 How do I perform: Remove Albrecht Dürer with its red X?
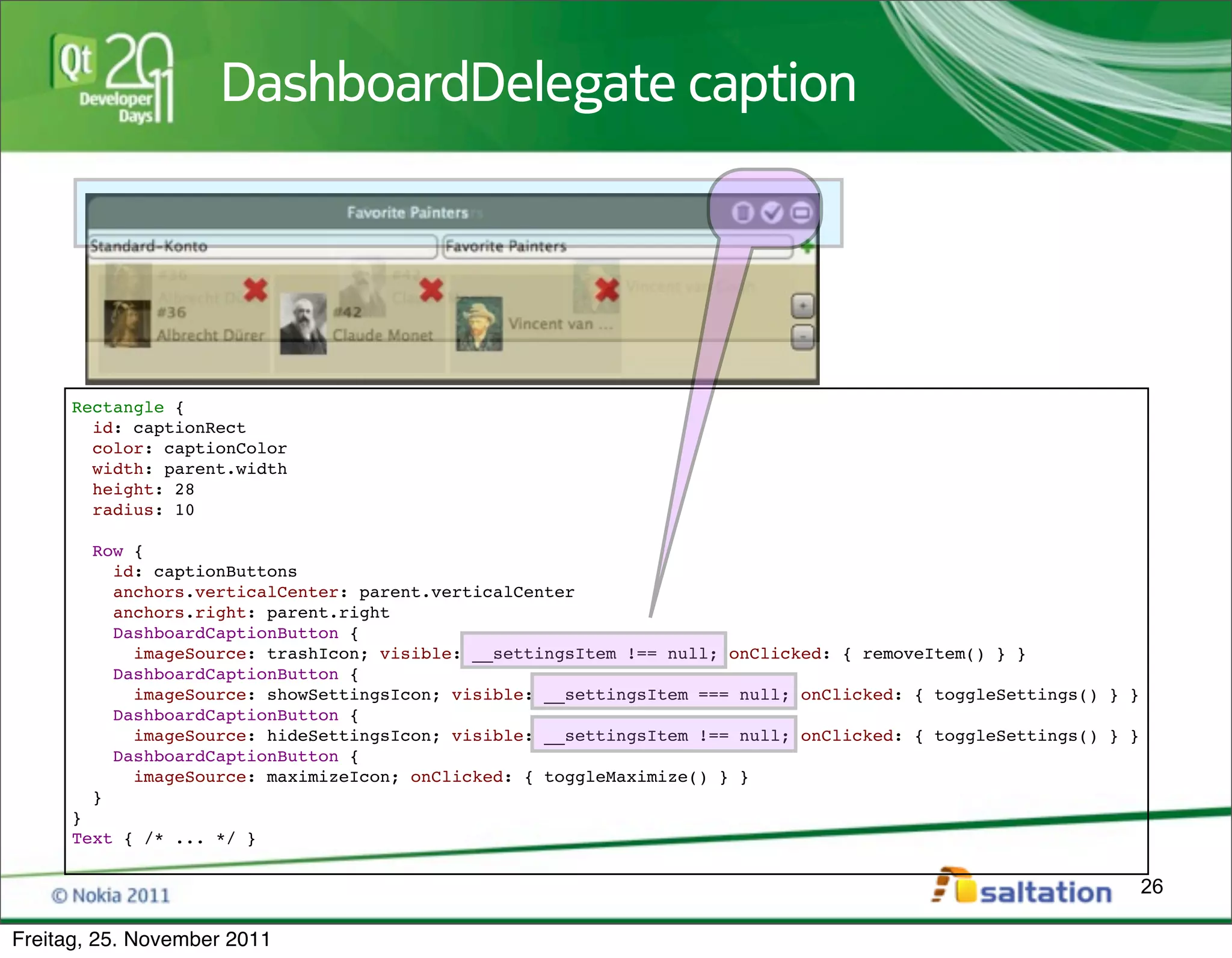click(256, 290)
